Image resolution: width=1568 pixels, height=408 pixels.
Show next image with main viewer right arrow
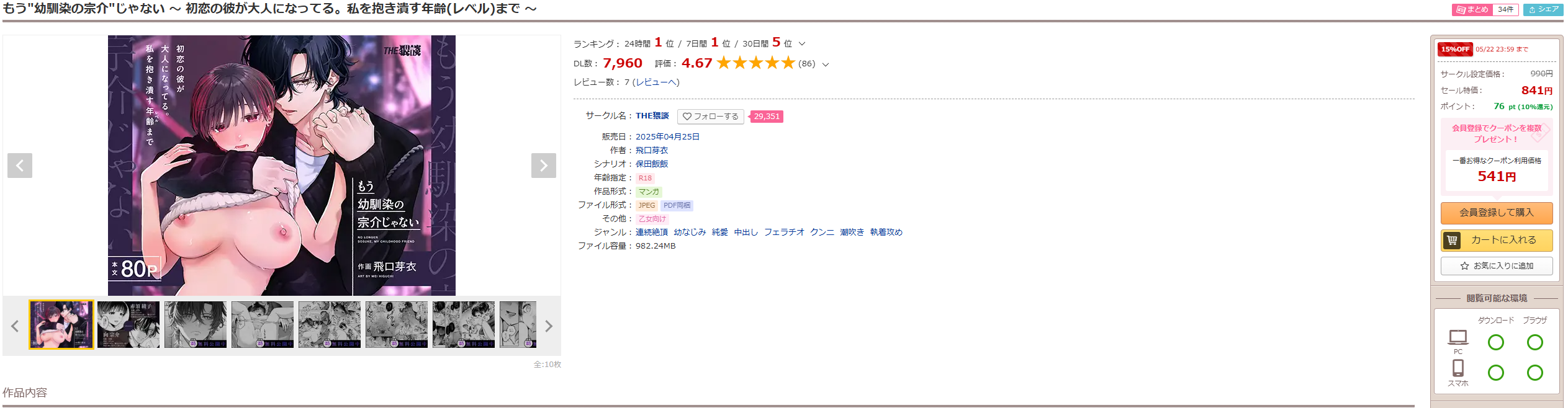[544, 166]
